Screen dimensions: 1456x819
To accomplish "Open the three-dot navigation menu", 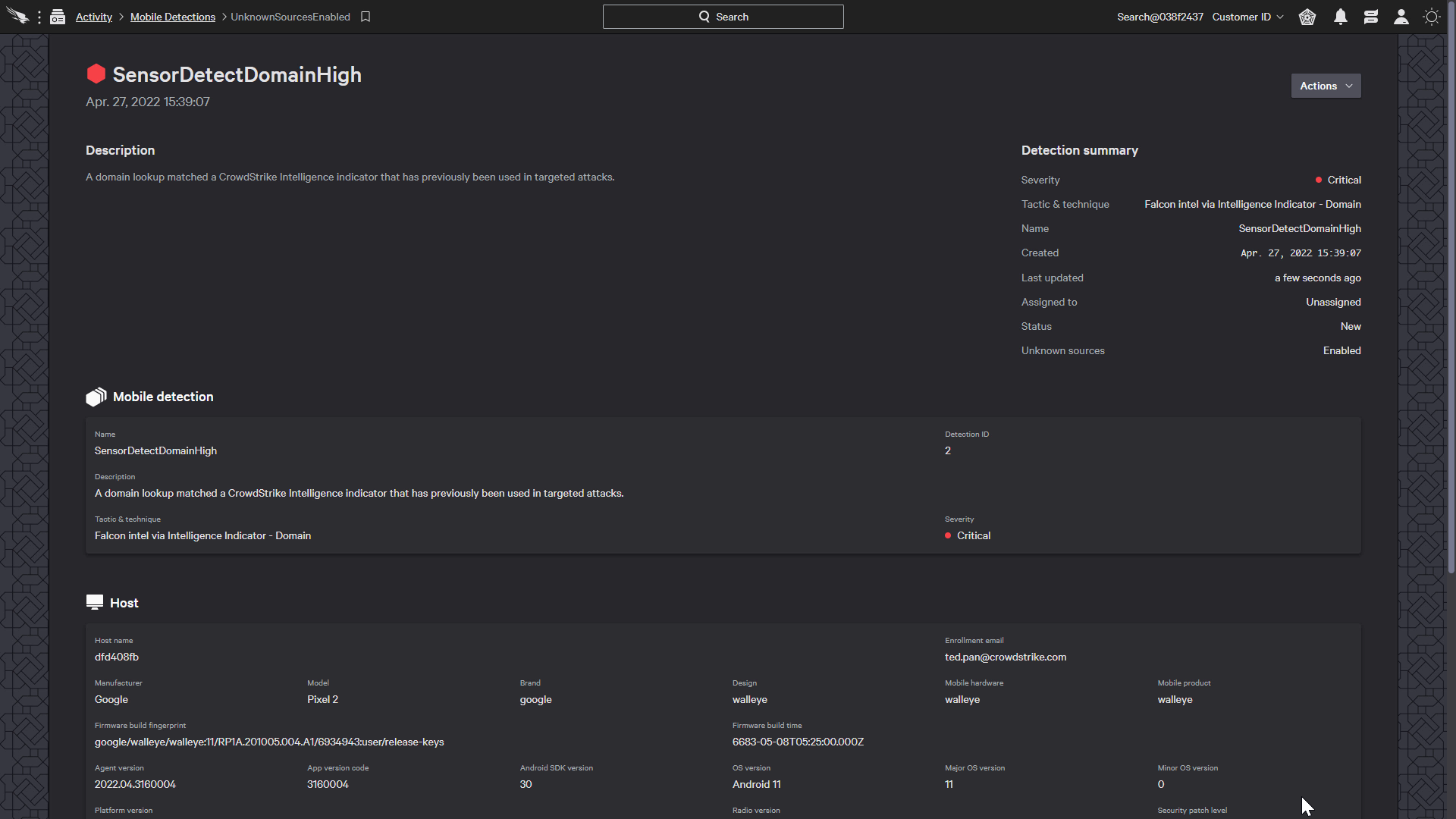I will (x=39, y=17).
